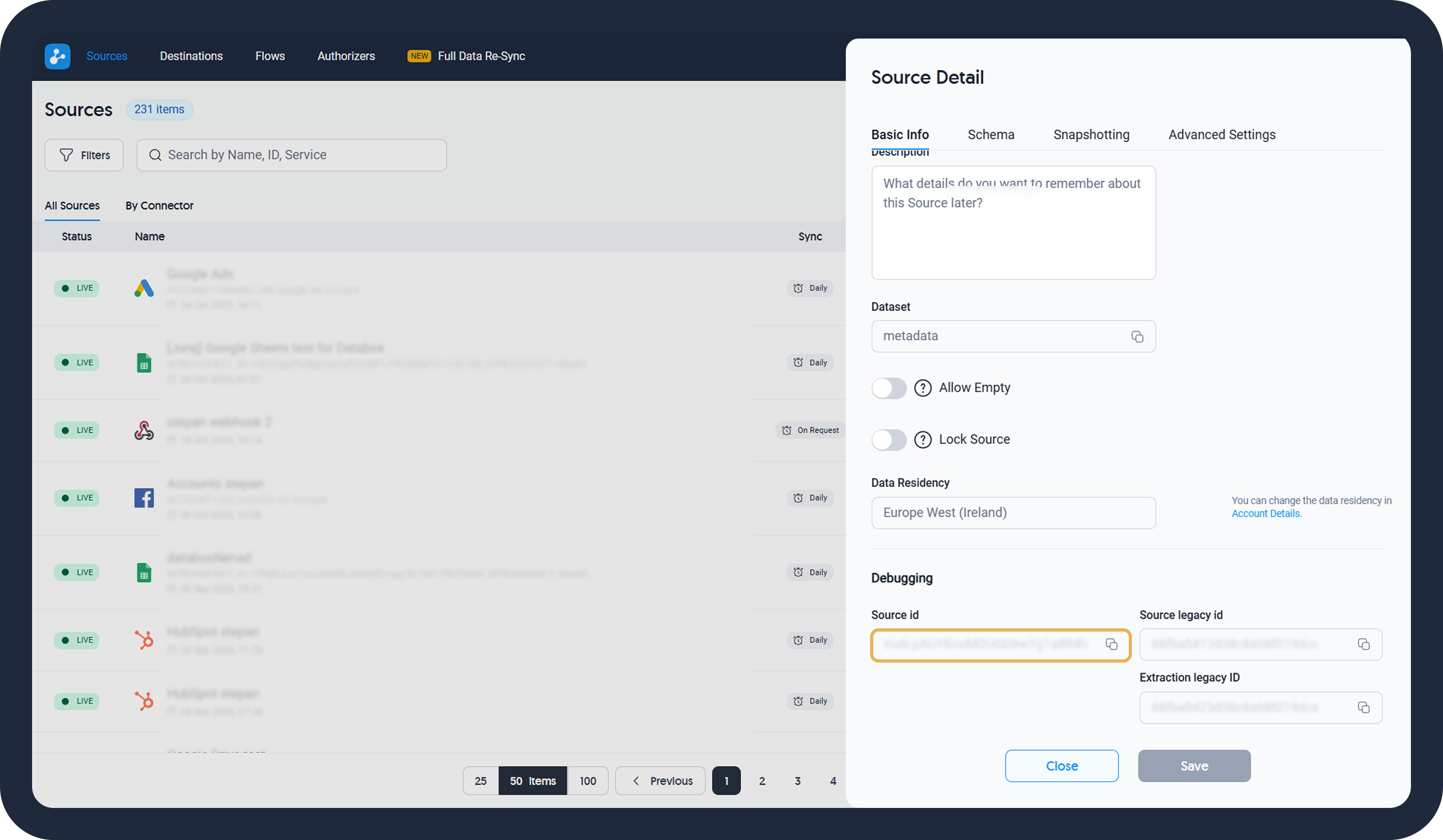Open the Filters dropdown button
Image resolution: width=1443 pixels, height=840 pixels.
[x=84, y=155]
